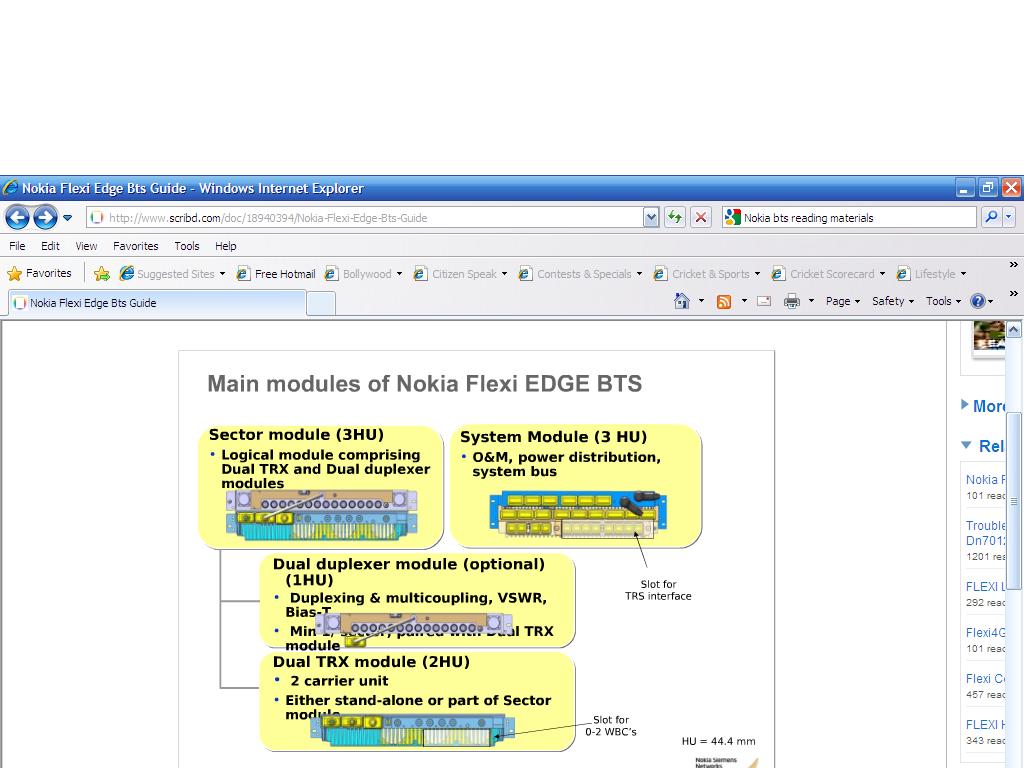
Task: Refresh the page with the green arrows icon
Action: click(675, 217)
